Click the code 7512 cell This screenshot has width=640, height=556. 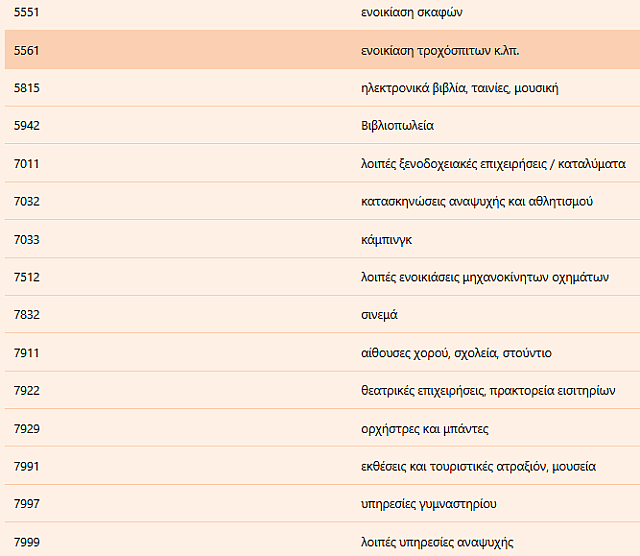27,277
